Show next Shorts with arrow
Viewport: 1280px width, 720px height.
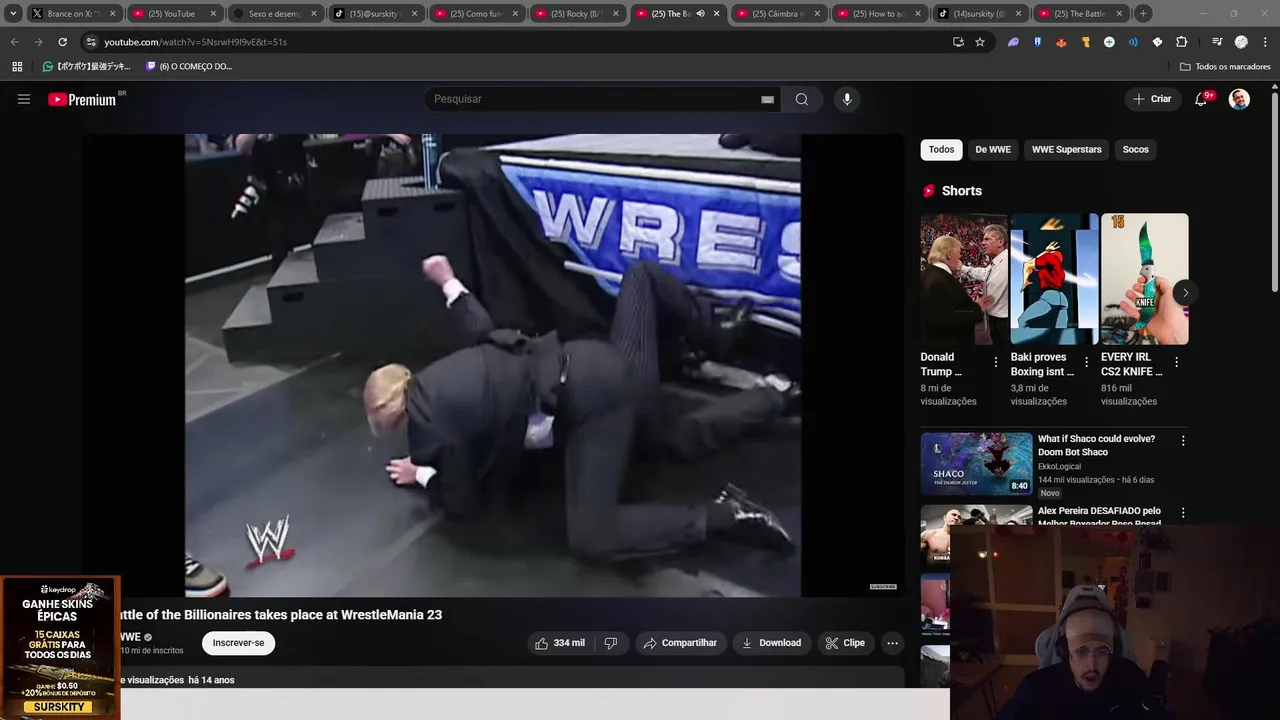1185,293
